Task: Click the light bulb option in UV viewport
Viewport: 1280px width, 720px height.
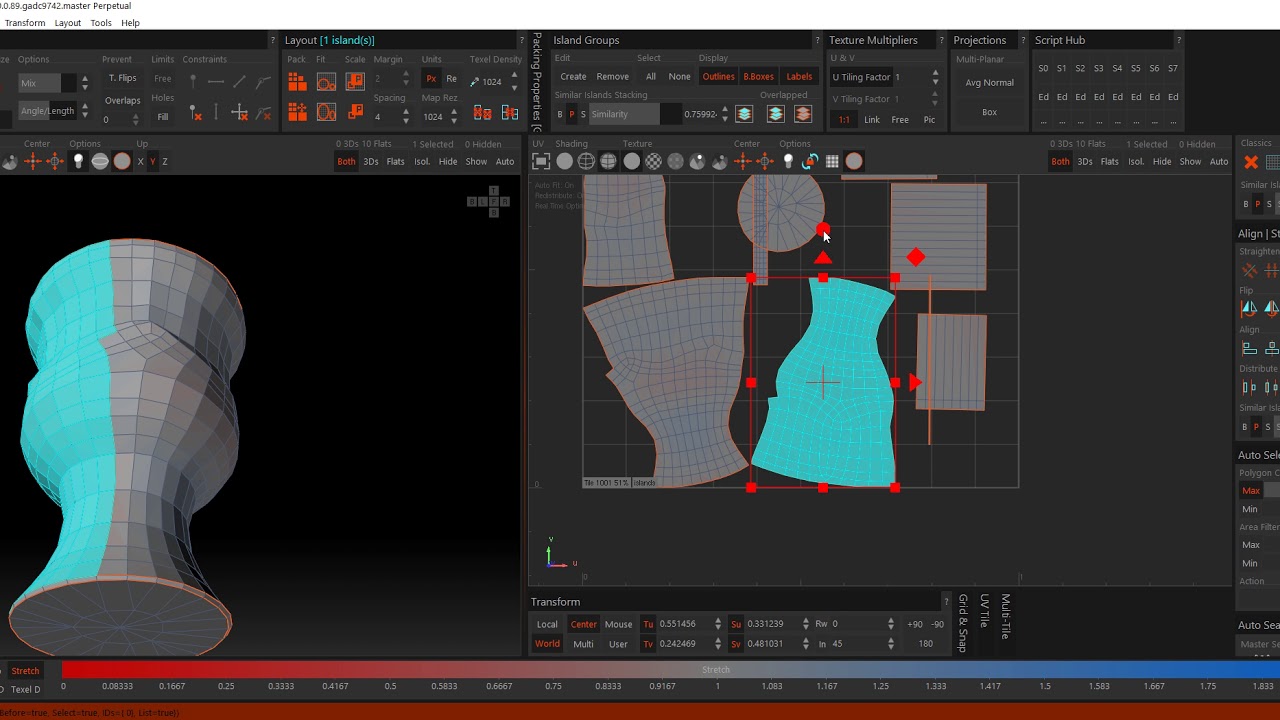Action: click(788, 161)
